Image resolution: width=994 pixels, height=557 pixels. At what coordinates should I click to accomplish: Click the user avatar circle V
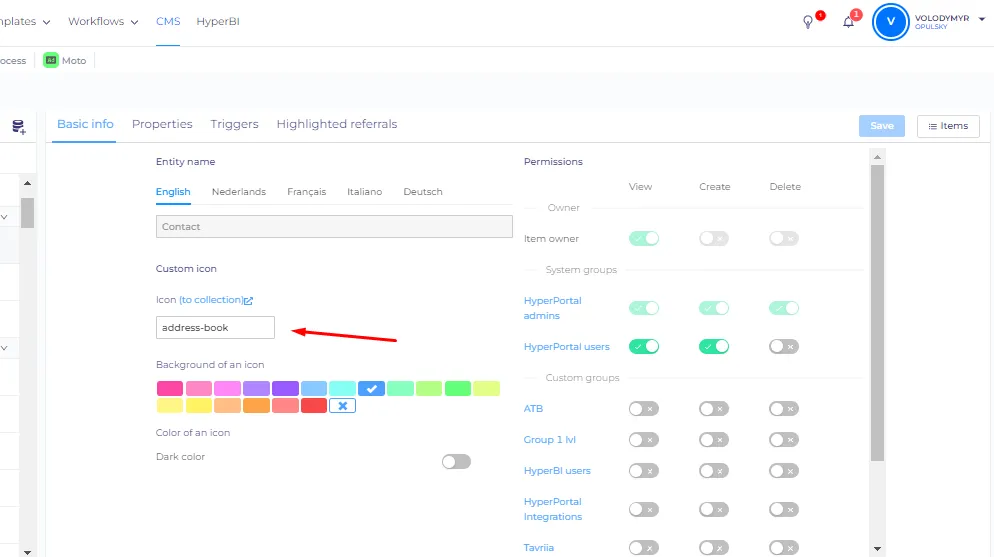coord(891,22)
